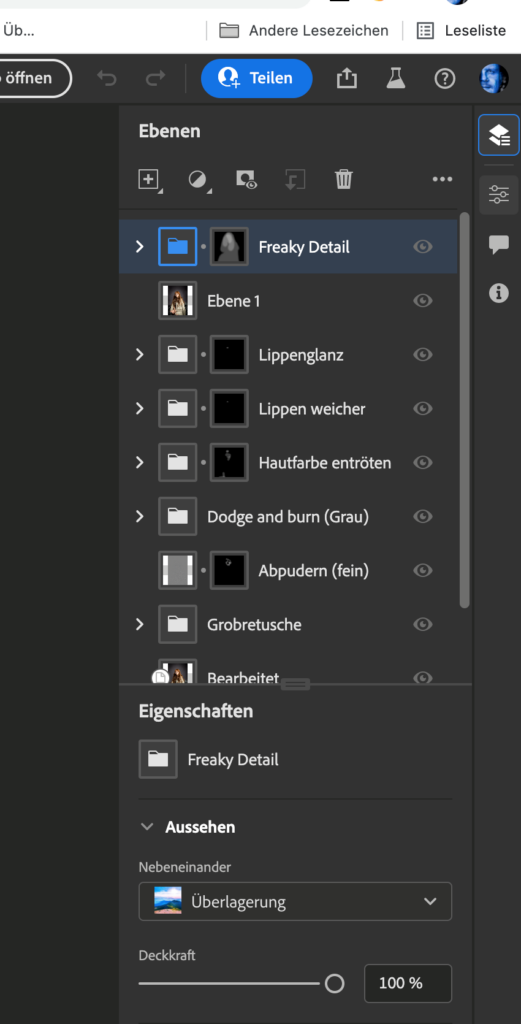Expand the Grobretusche folder
521x1024 pixels.
[139, 624]
